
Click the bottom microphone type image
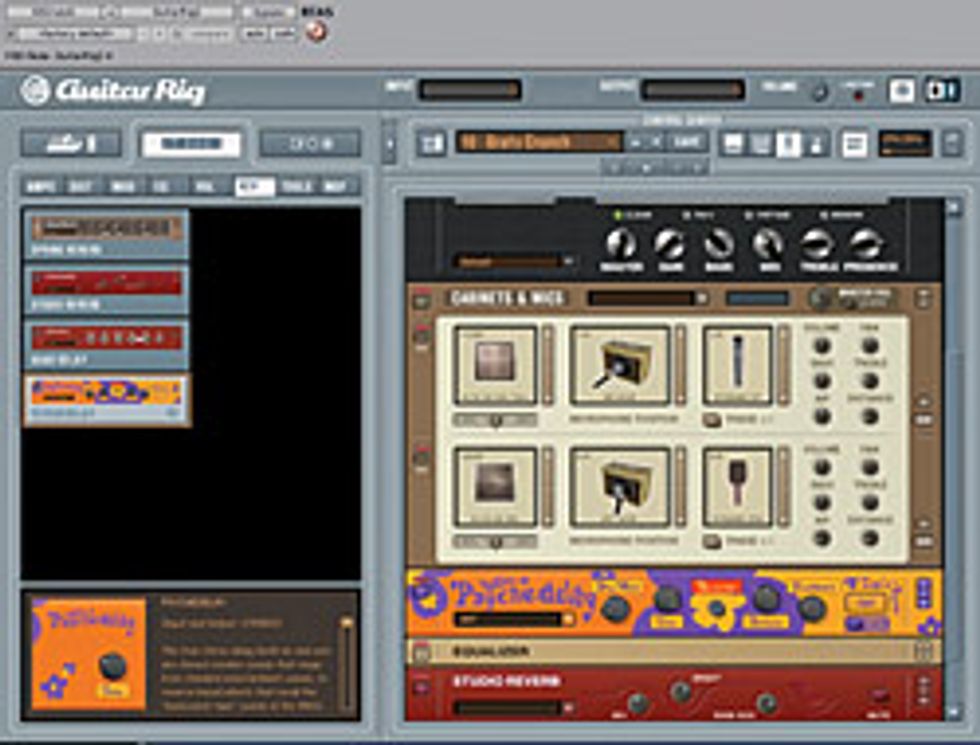[737, 487]
